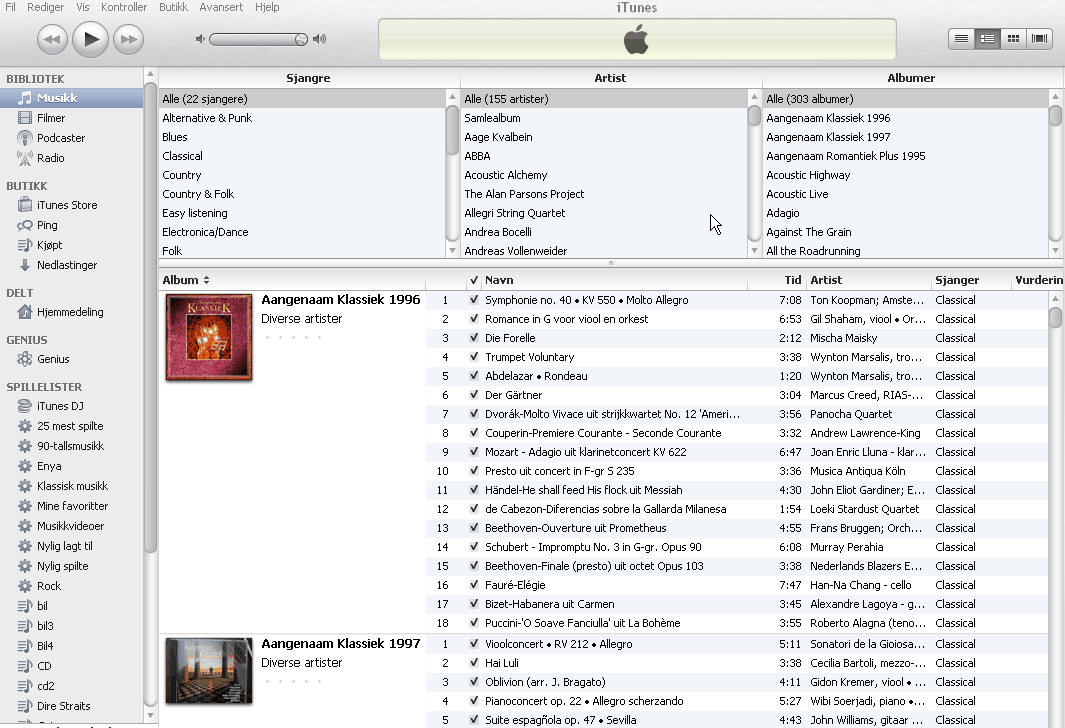The width and height of the screenshot is (1065, 728).
Task: Uncheck Symphonie no. 40 track checkbox
Action: 473,299
